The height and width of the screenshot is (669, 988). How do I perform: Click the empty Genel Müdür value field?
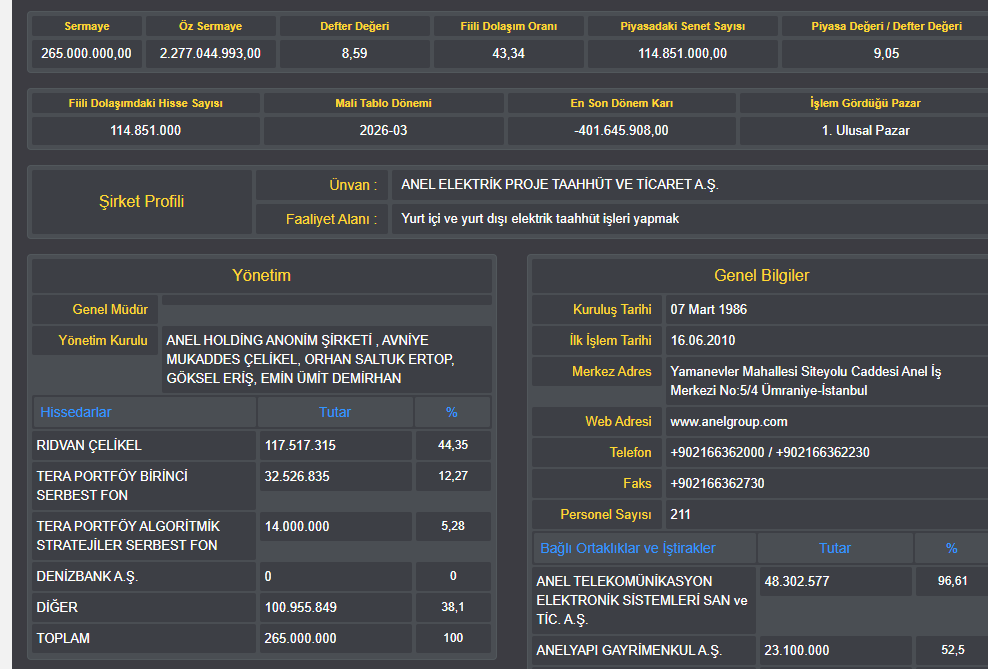tap(326, 300)
